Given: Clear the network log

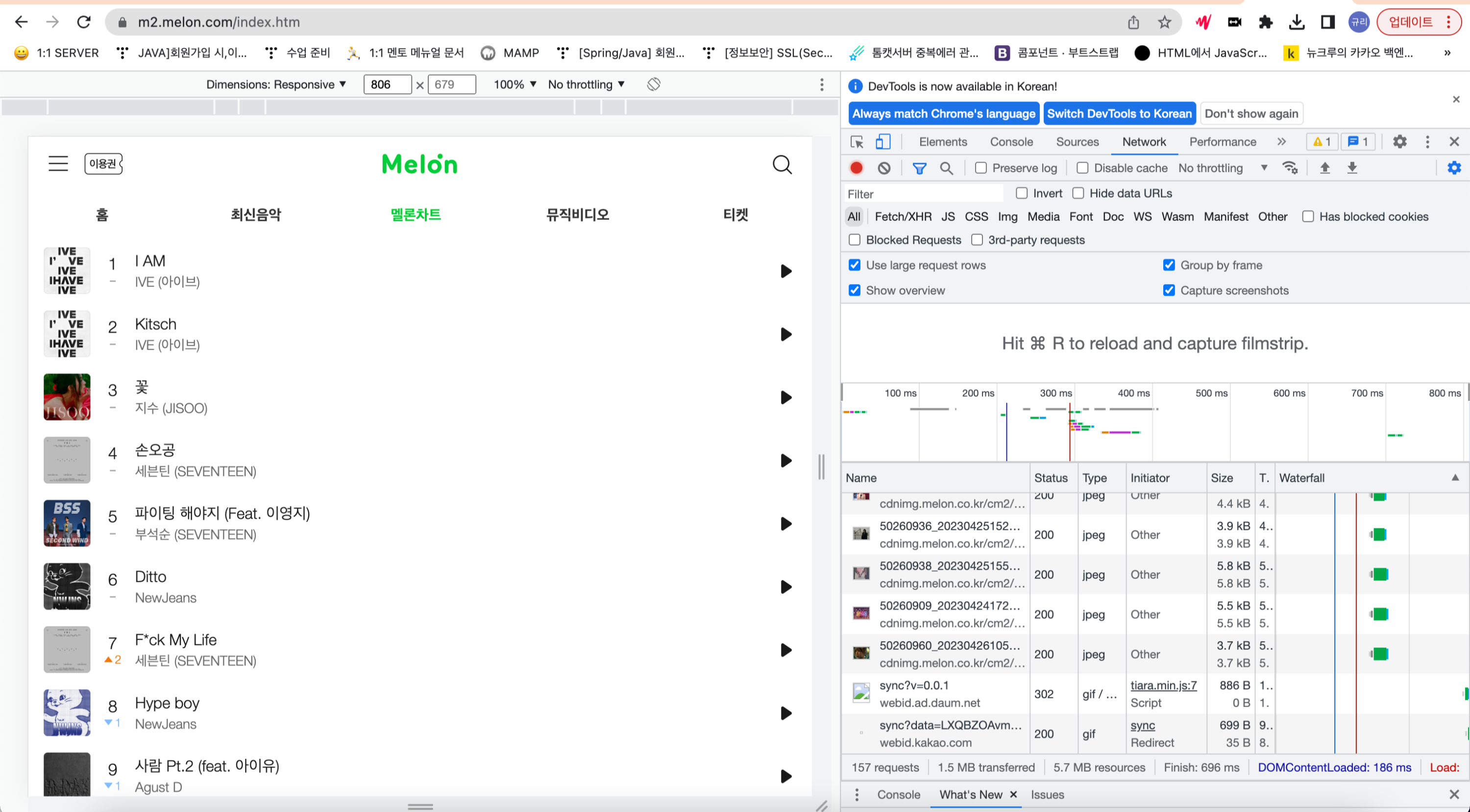Looking at the screenshot, I should click(x=884, y=167).
